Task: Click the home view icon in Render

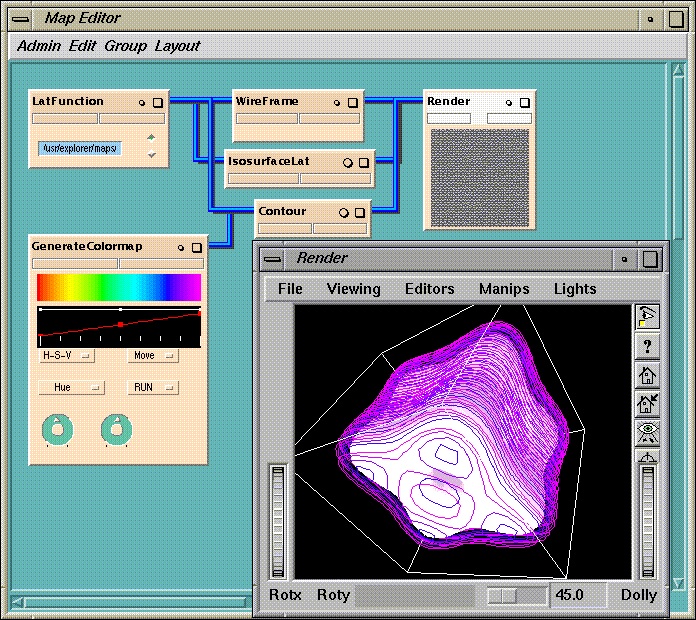Action: [x=647, y=375]
